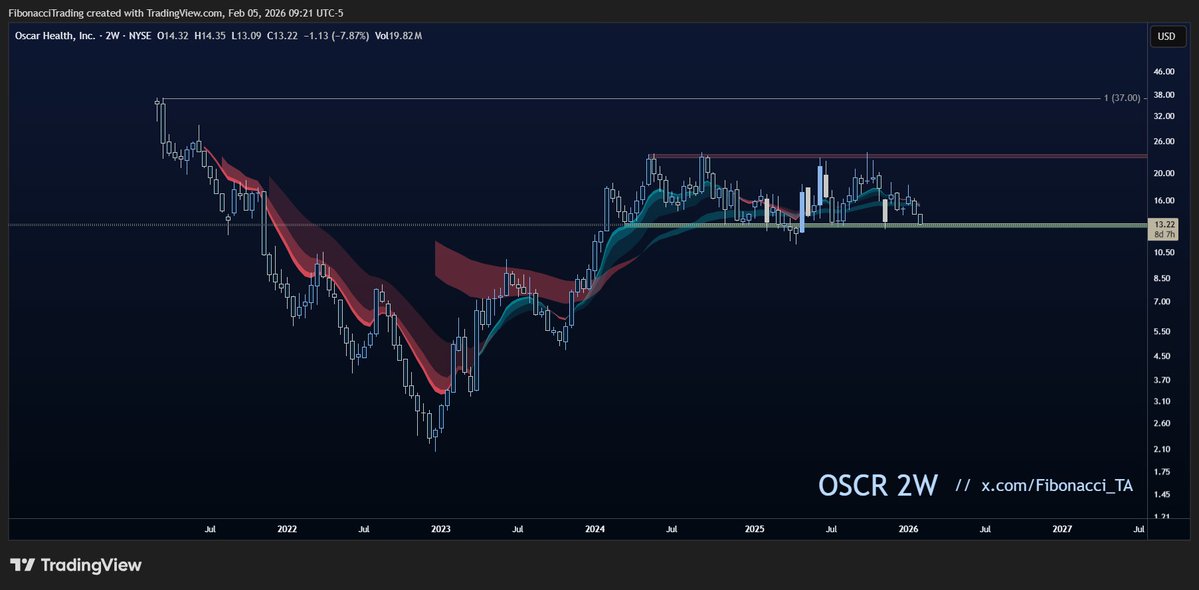Click the OSCR 2W label
The width and height of the screenshot is (1199, 590).
(878, 485)
